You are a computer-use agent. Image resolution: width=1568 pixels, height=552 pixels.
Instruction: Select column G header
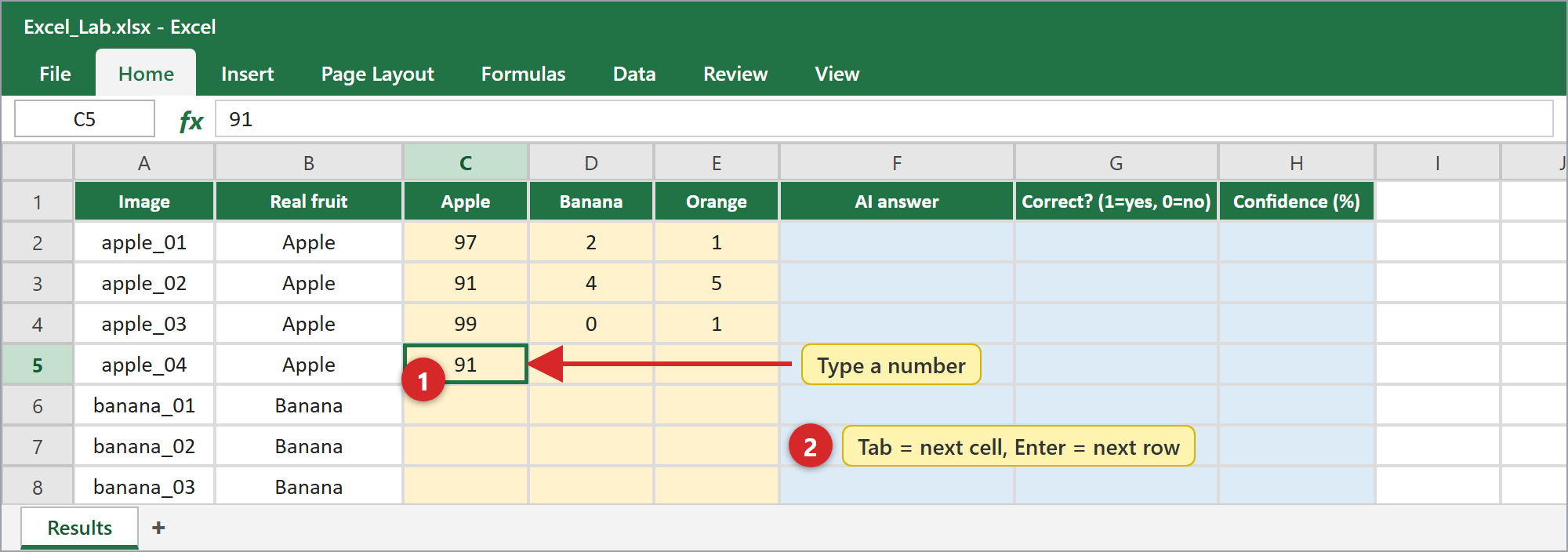1116,162
